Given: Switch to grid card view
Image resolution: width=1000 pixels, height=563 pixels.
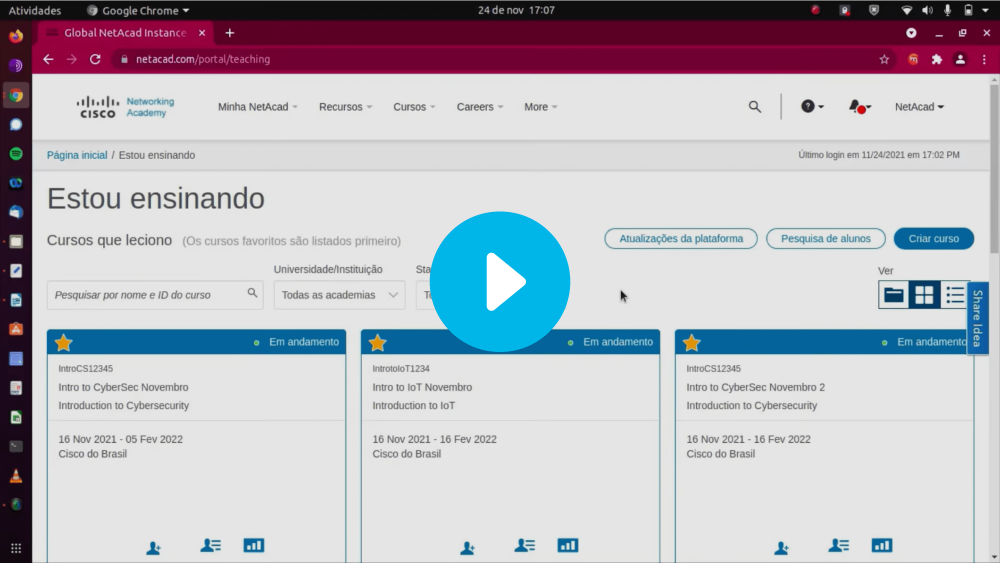Looking at the screenshot, I should (x=924, y=295).
